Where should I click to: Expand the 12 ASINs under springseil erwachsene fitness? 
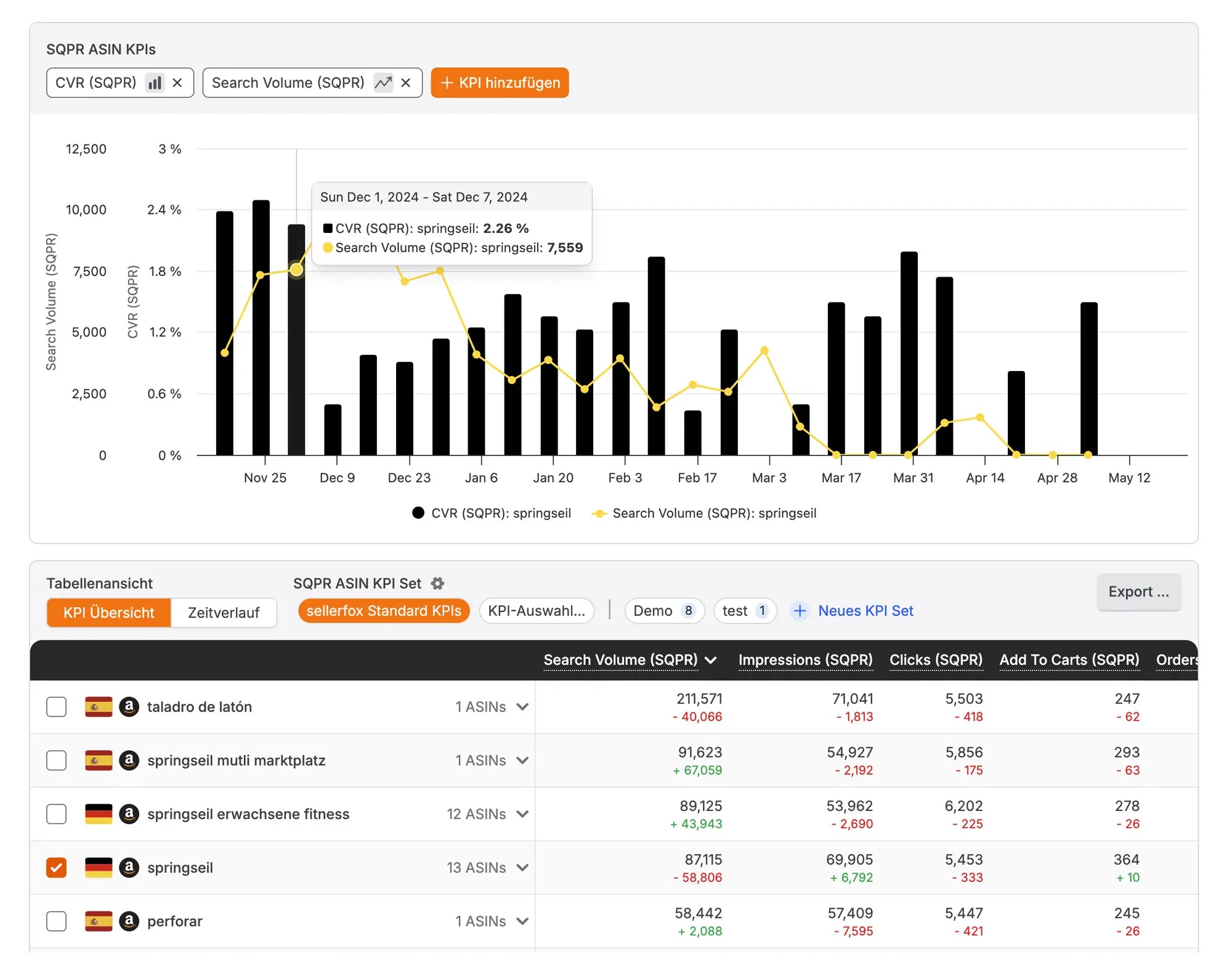(522, 813)
